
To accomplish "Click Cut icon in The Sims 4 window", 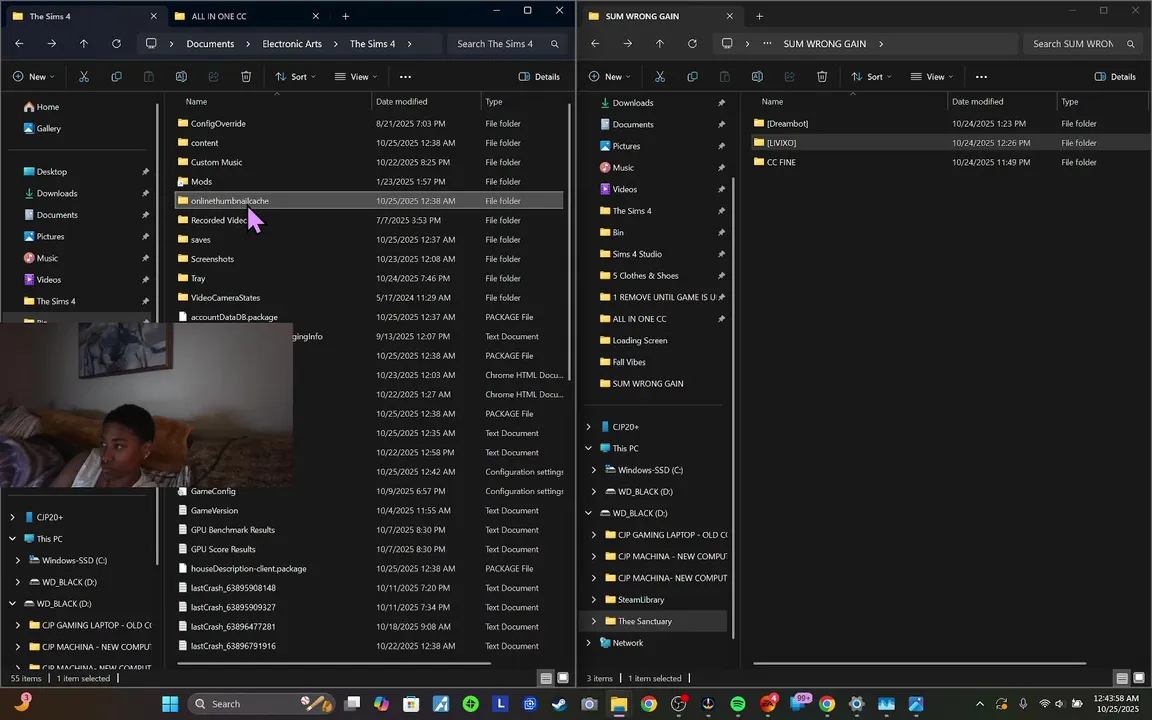I will (84, 76).
